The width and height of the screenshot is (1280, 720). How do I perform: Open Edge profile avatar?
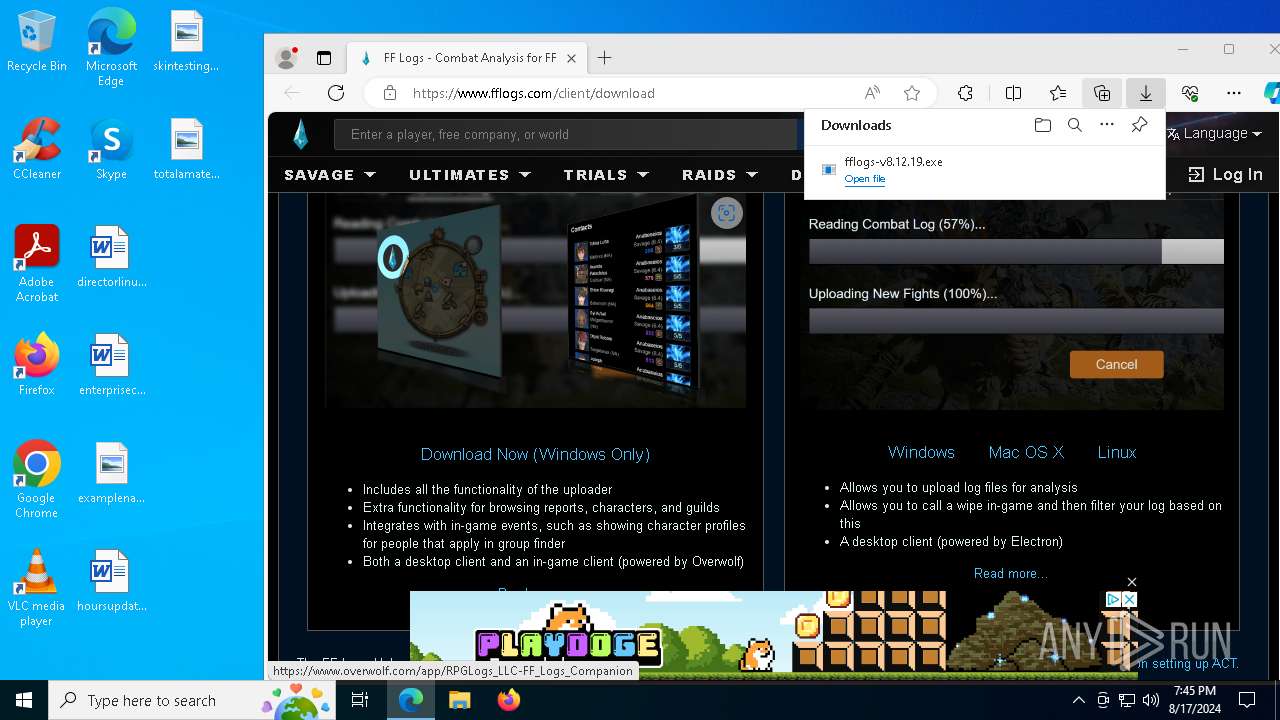287,58
